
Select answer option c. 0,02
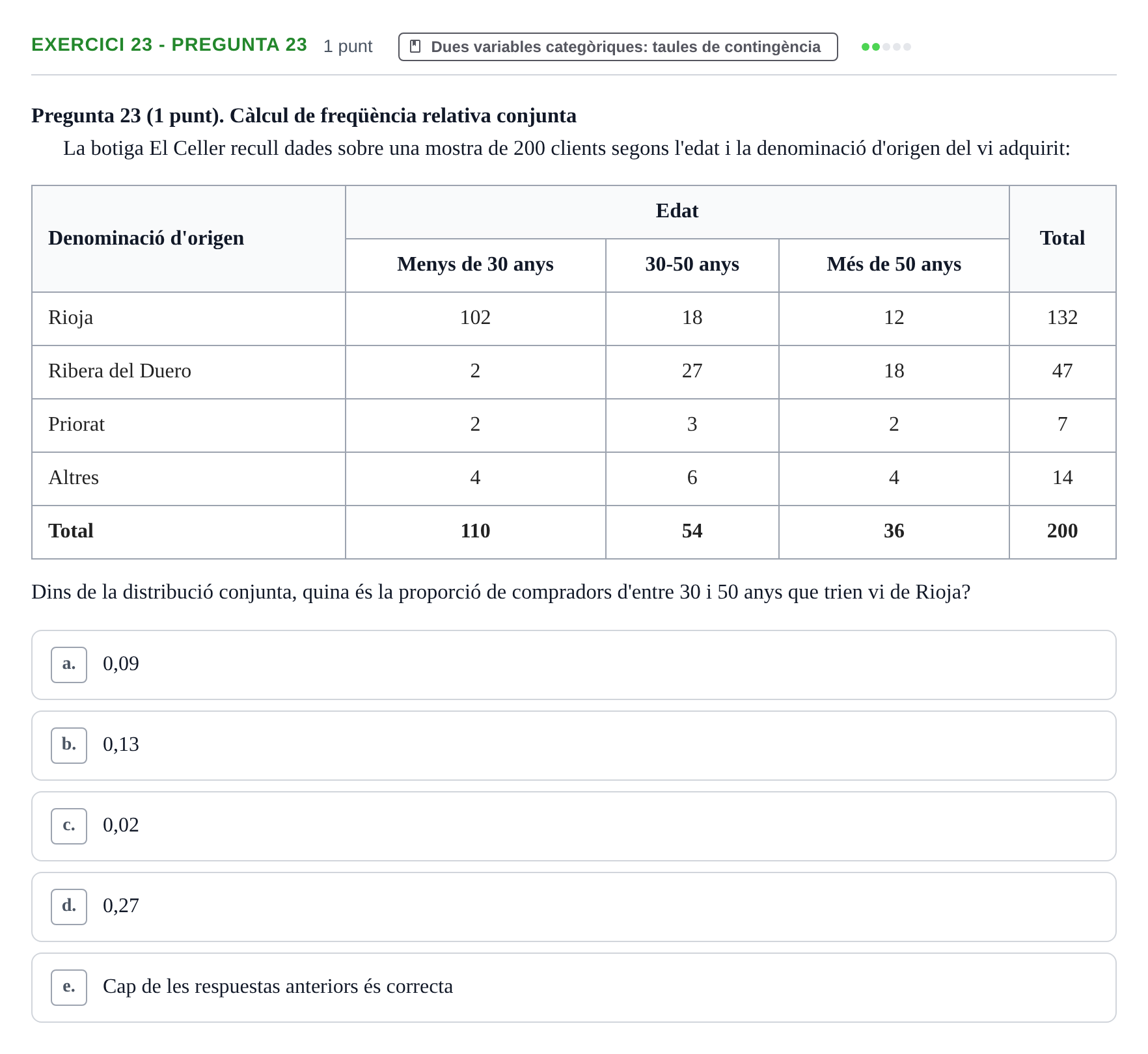[x=573, y=826]
